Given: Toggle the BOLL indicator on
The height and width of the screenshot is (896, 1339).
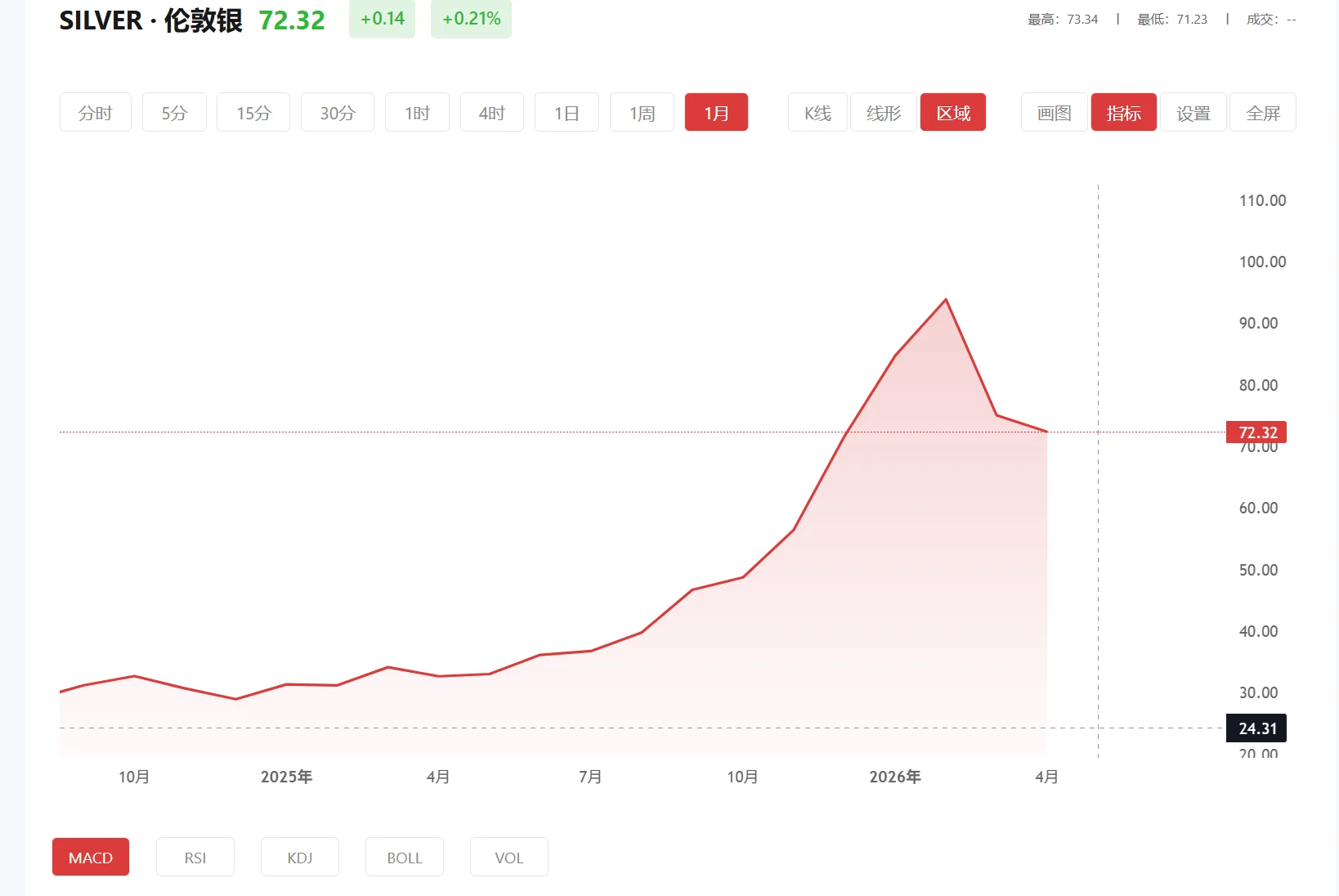Looking at the screenshot, I should click(x=404, y=857).
